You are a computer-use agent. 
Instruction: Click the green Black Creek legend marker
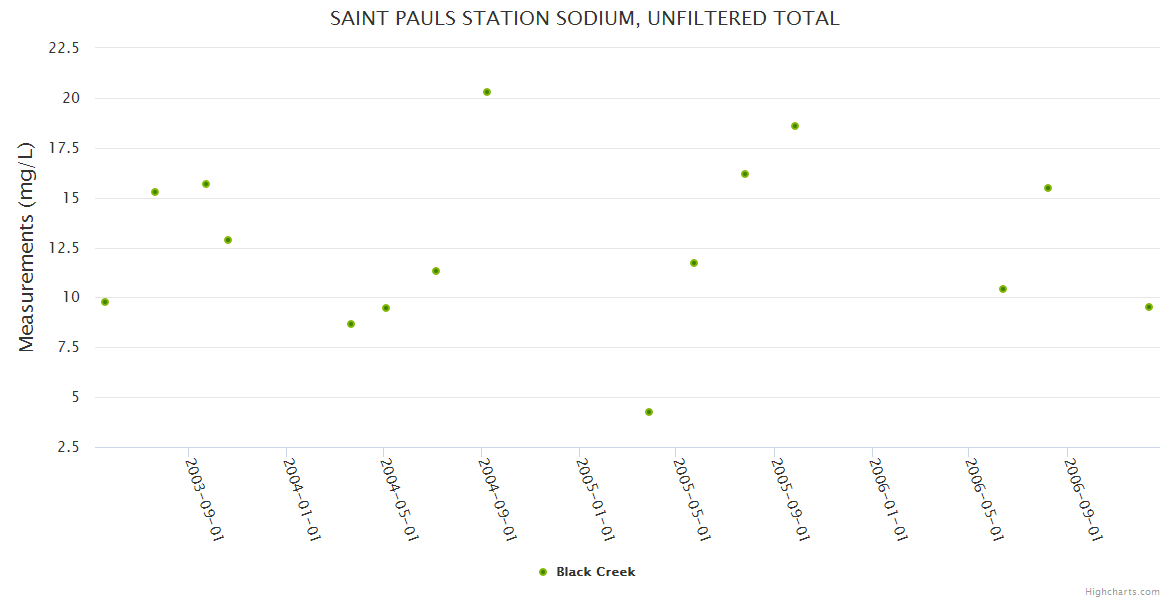click(x=543, y=572)
